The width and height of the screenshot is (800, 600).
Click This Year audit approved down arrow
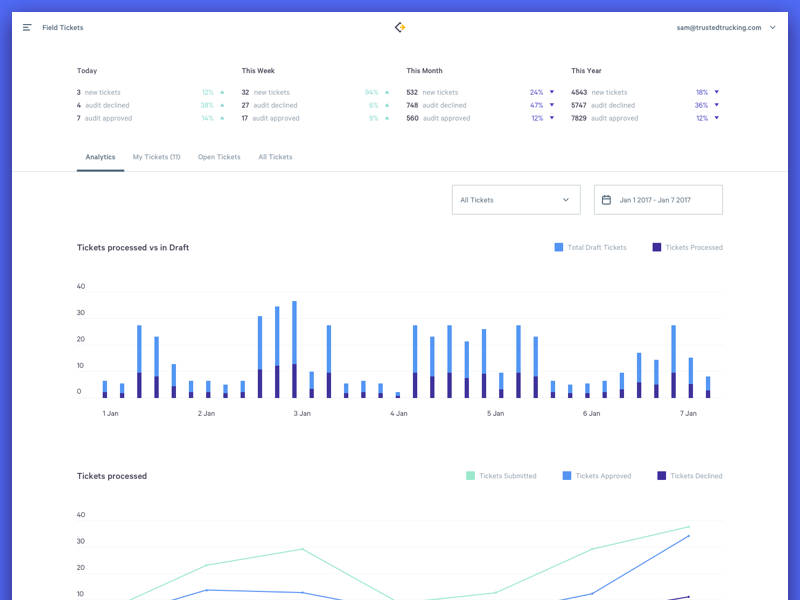(x=717, y=118)
